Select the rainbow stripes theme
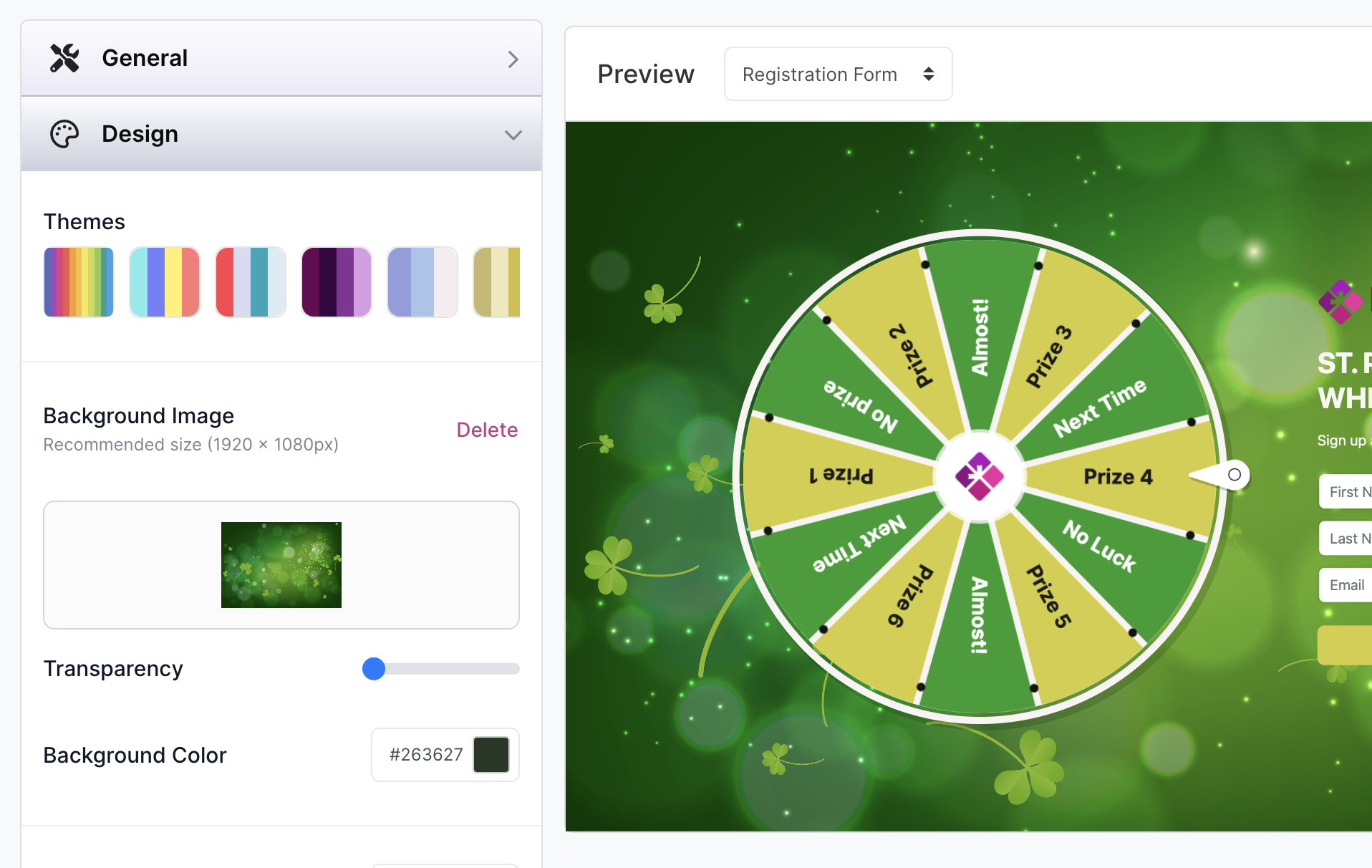The width and height of the screenshot is (1372, 868). tap(79, 282)
